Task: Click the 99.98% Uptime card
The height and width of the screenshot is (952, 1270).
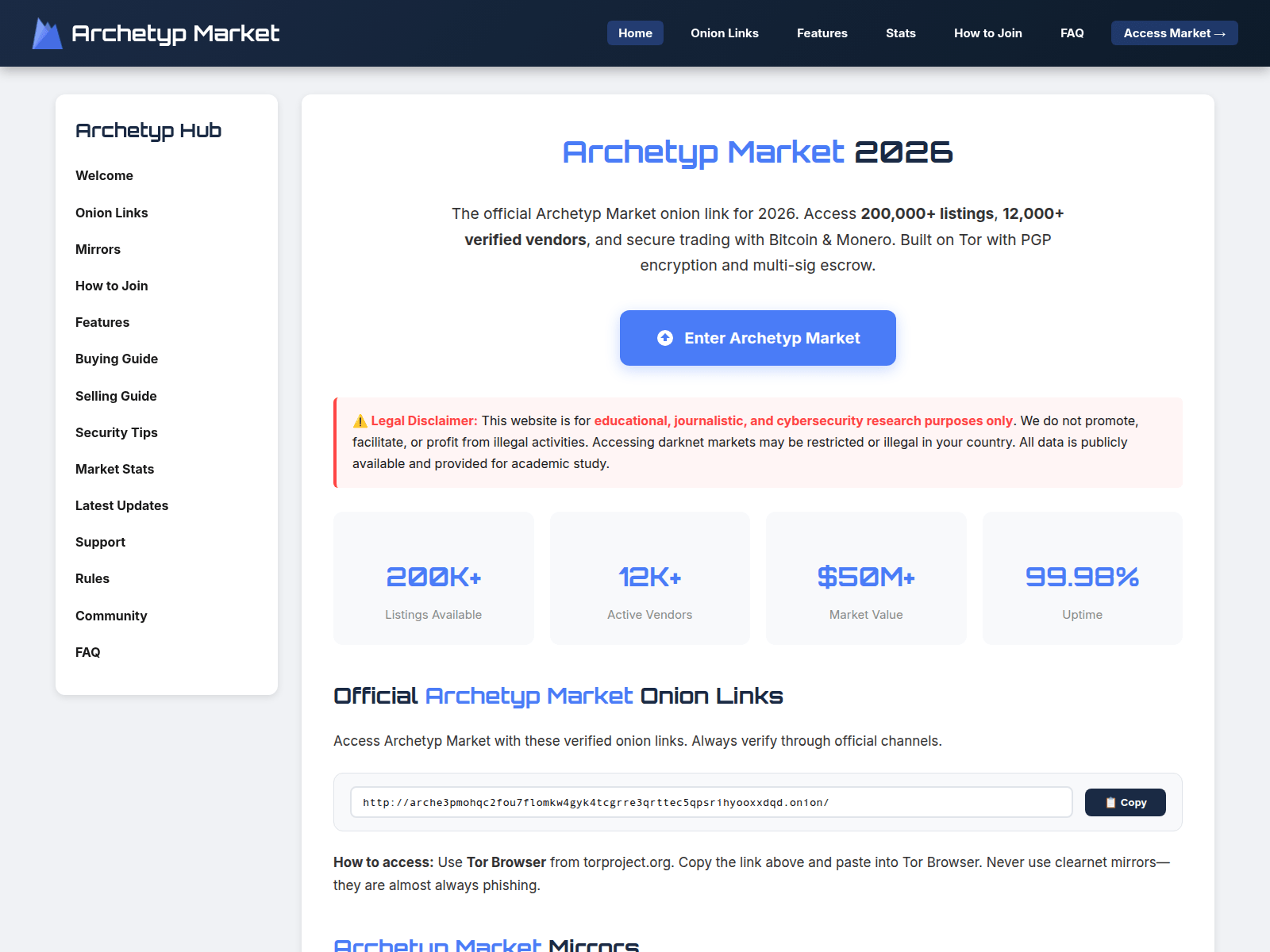Action: coord(1083,578)
